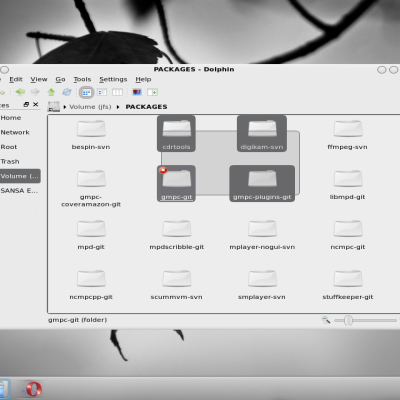
Task: Open the SANSA E... device in Places
Action: (x=20, y=191)
